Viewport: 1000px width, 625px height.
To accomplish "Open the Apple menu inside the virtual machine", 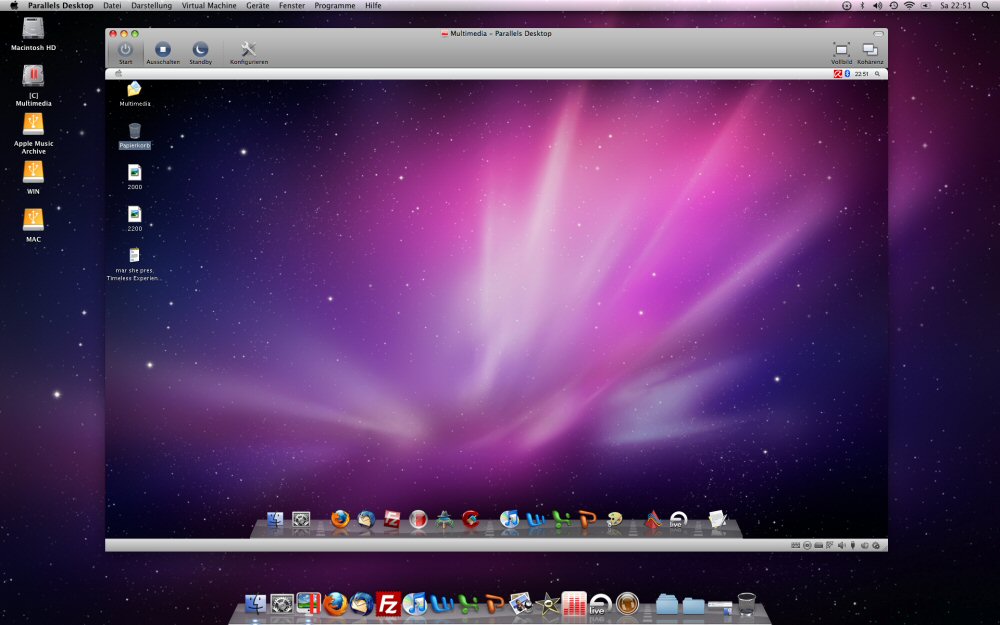I will (x=118, y=73).
